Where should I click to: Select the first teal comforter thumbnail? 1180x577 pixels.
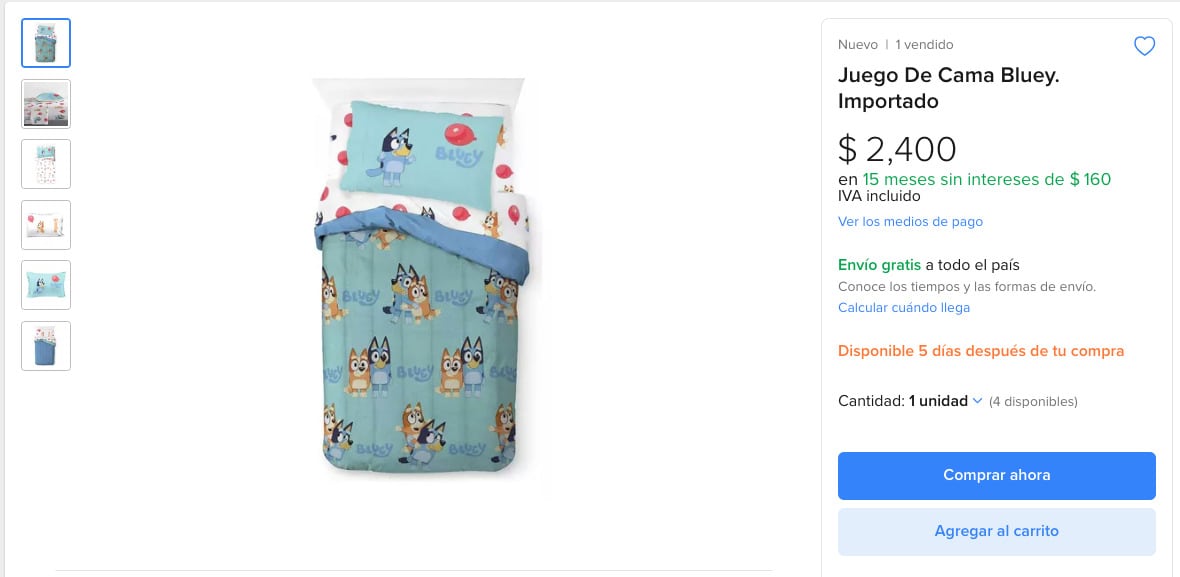point(46,43)
